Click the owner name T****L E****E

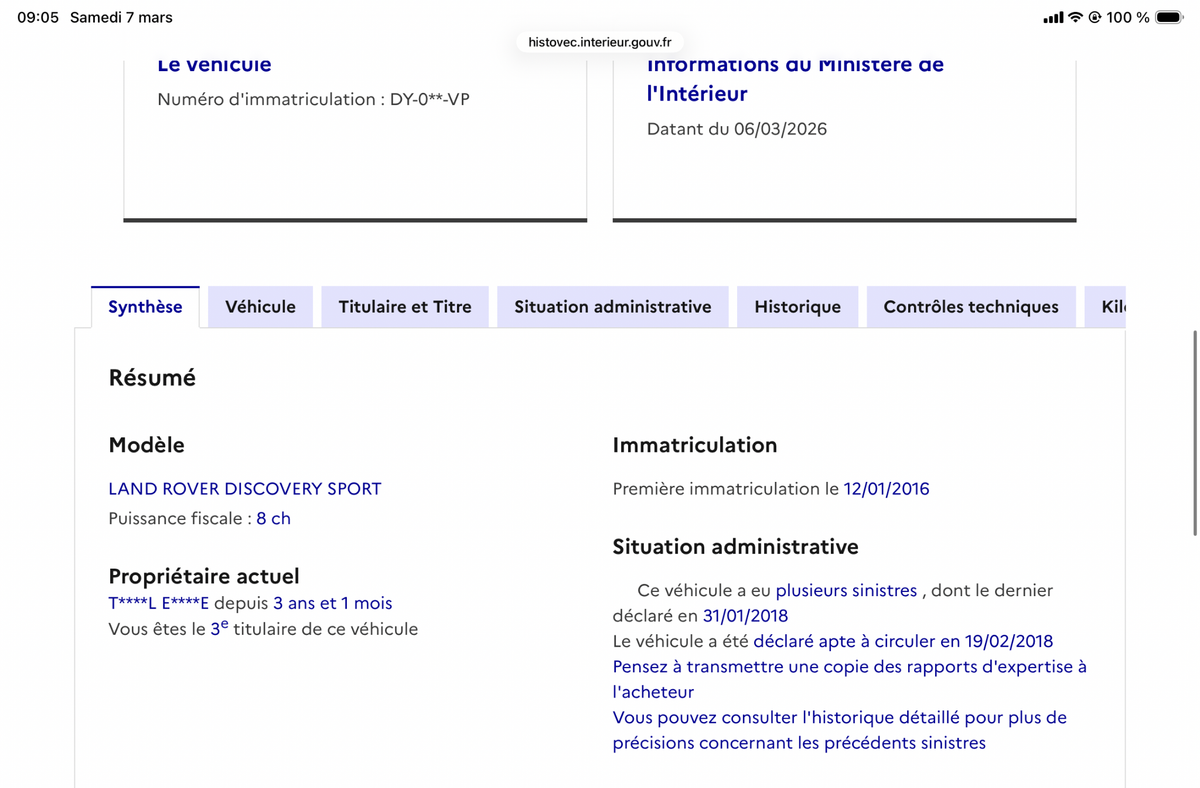coord(159,603)
